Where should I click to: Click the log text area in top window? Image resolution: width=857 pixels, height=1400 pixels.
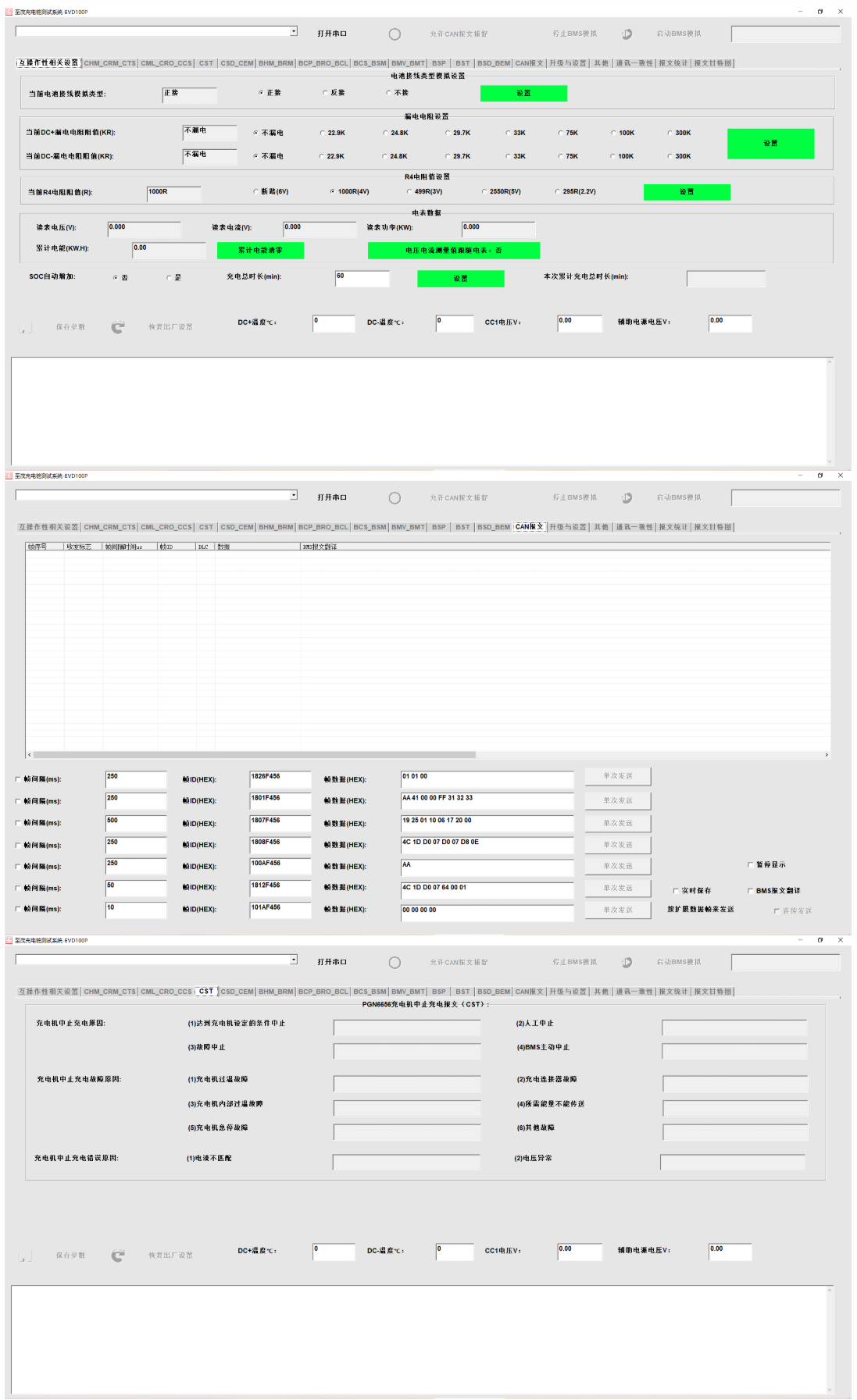pos(420,411)
